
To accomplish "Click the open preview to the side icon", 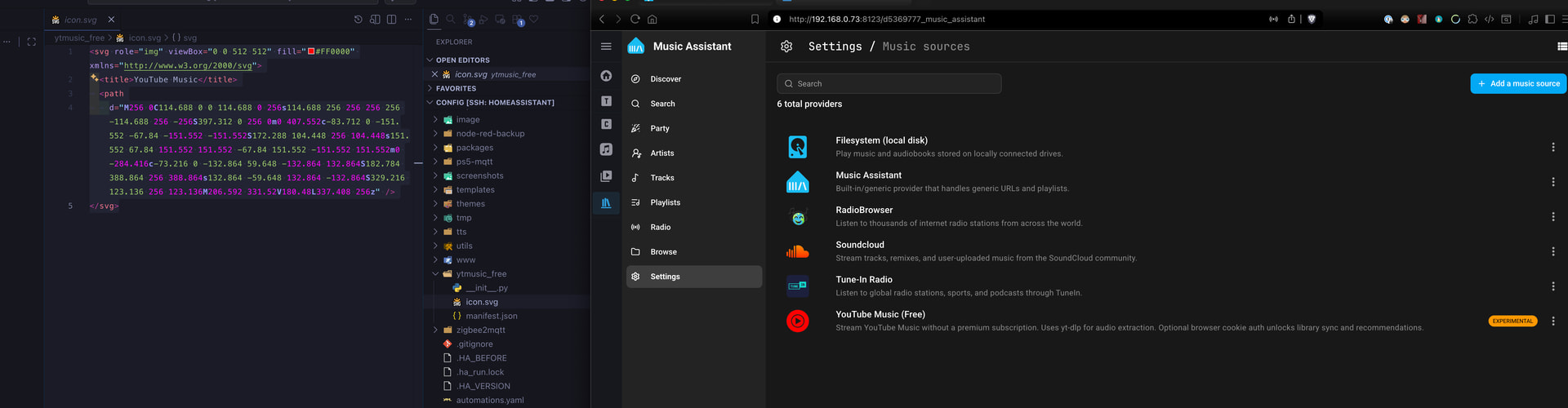I will (x=375, y=20).
